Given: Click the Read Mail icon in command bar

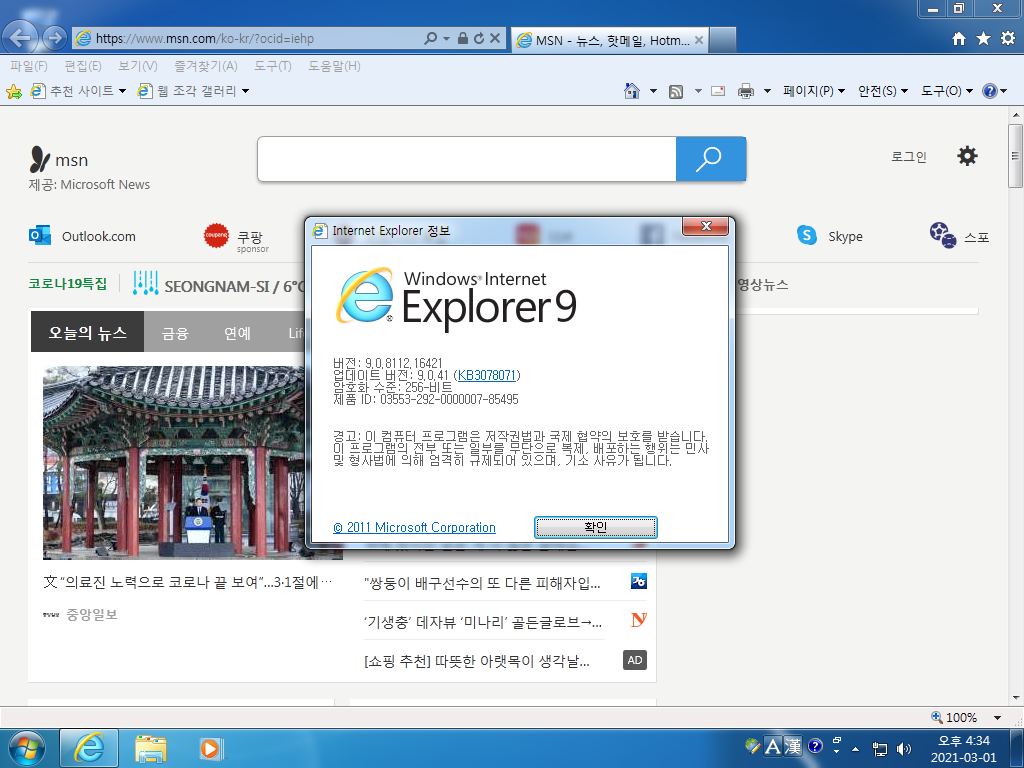Looking at the screenshot, I should pos(718,91).
